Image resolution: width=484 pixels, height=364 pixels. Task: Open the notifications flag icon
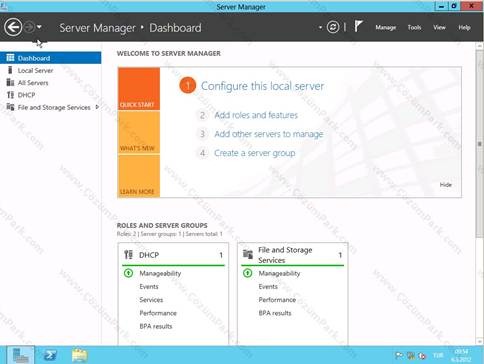[x=358, y=26]
